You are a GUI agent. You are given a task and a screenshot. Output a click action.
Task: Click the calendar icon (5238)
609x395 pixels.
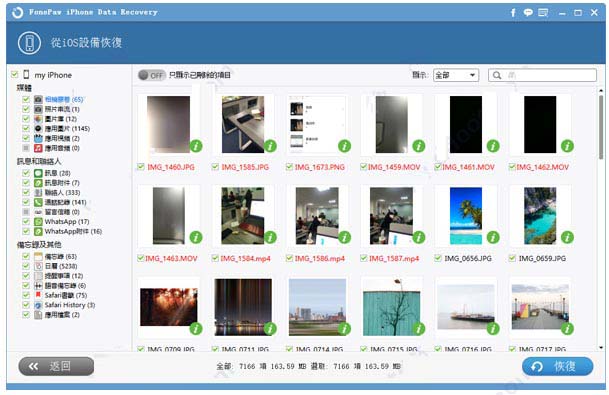[x=38, y=266]
